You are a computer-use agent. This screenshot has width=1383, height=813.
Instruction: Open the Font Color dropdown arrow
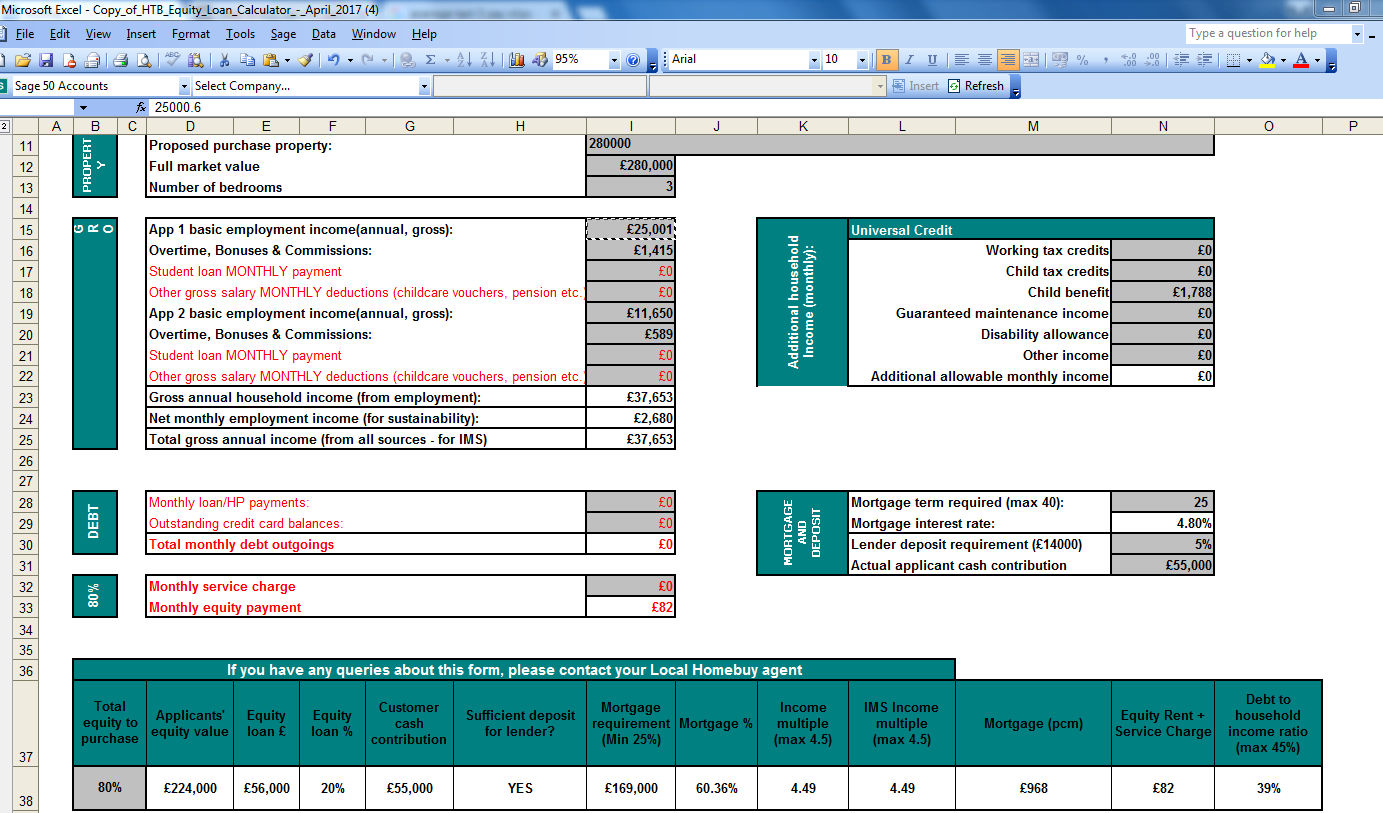[1317, 60]
